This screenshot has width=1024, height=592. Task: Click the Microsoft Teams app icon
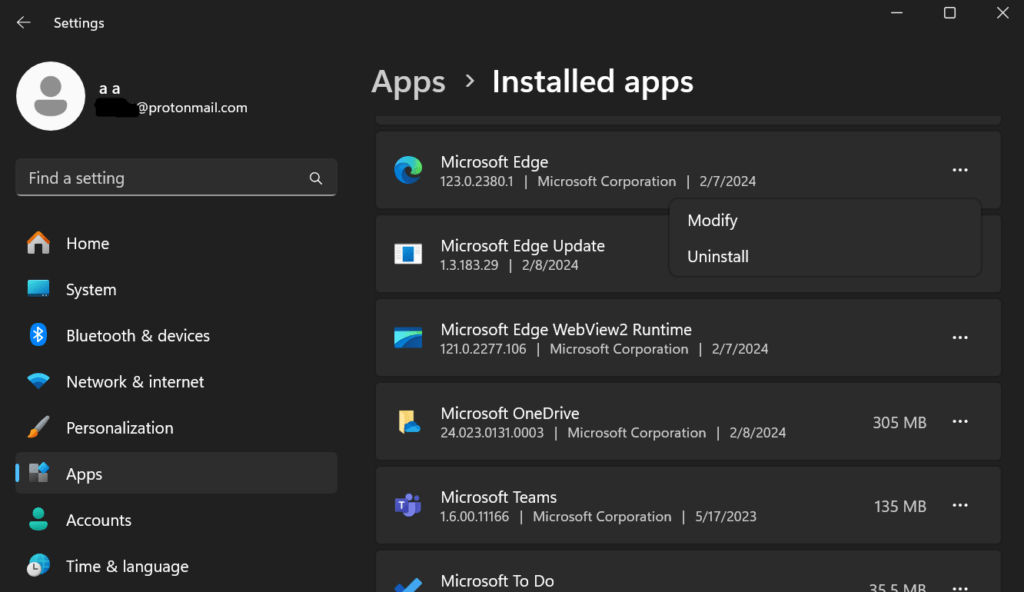coord(408,505)
